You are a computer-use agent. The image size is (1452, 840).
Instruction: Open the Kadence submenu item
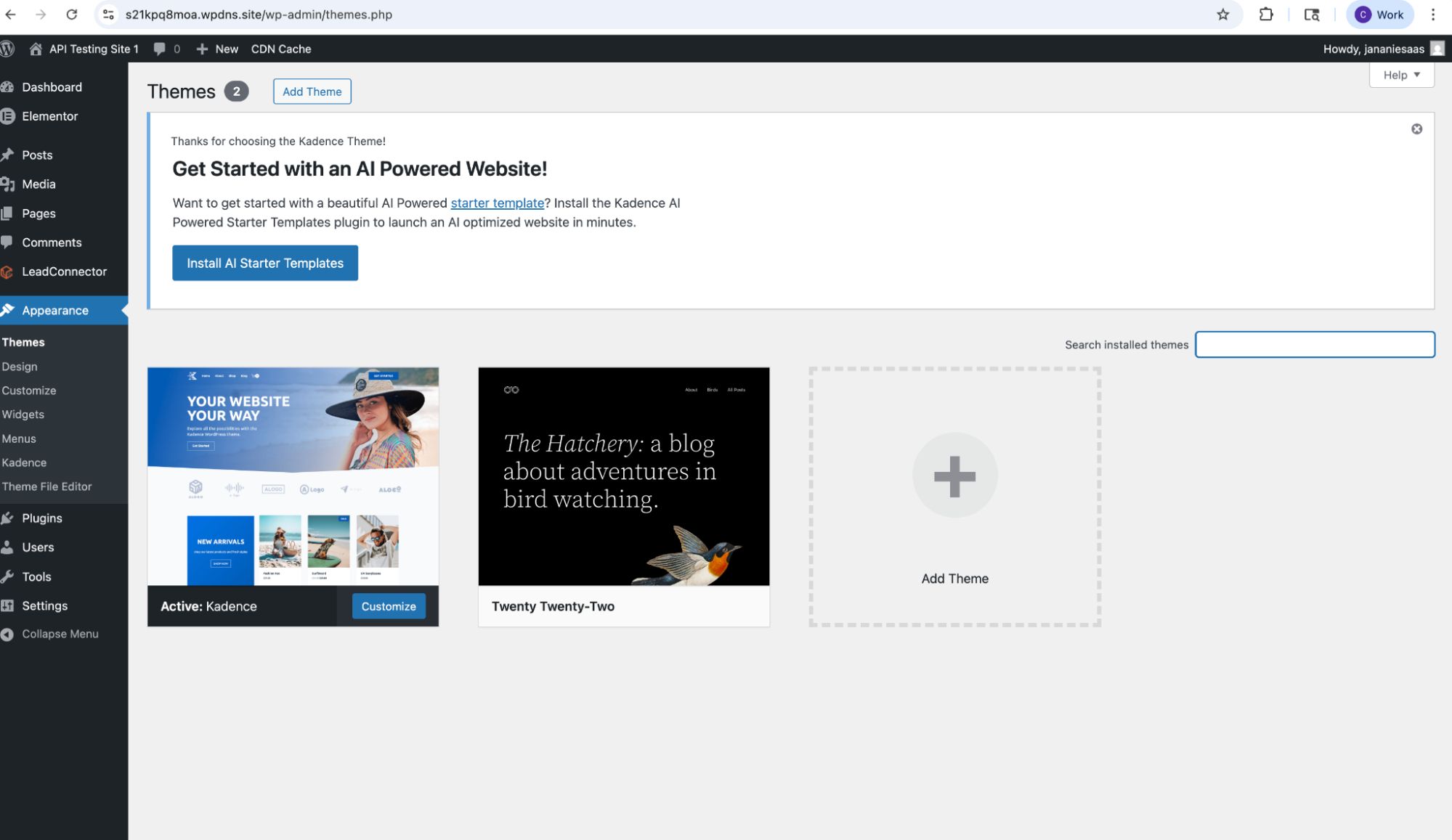click(24, 462)
